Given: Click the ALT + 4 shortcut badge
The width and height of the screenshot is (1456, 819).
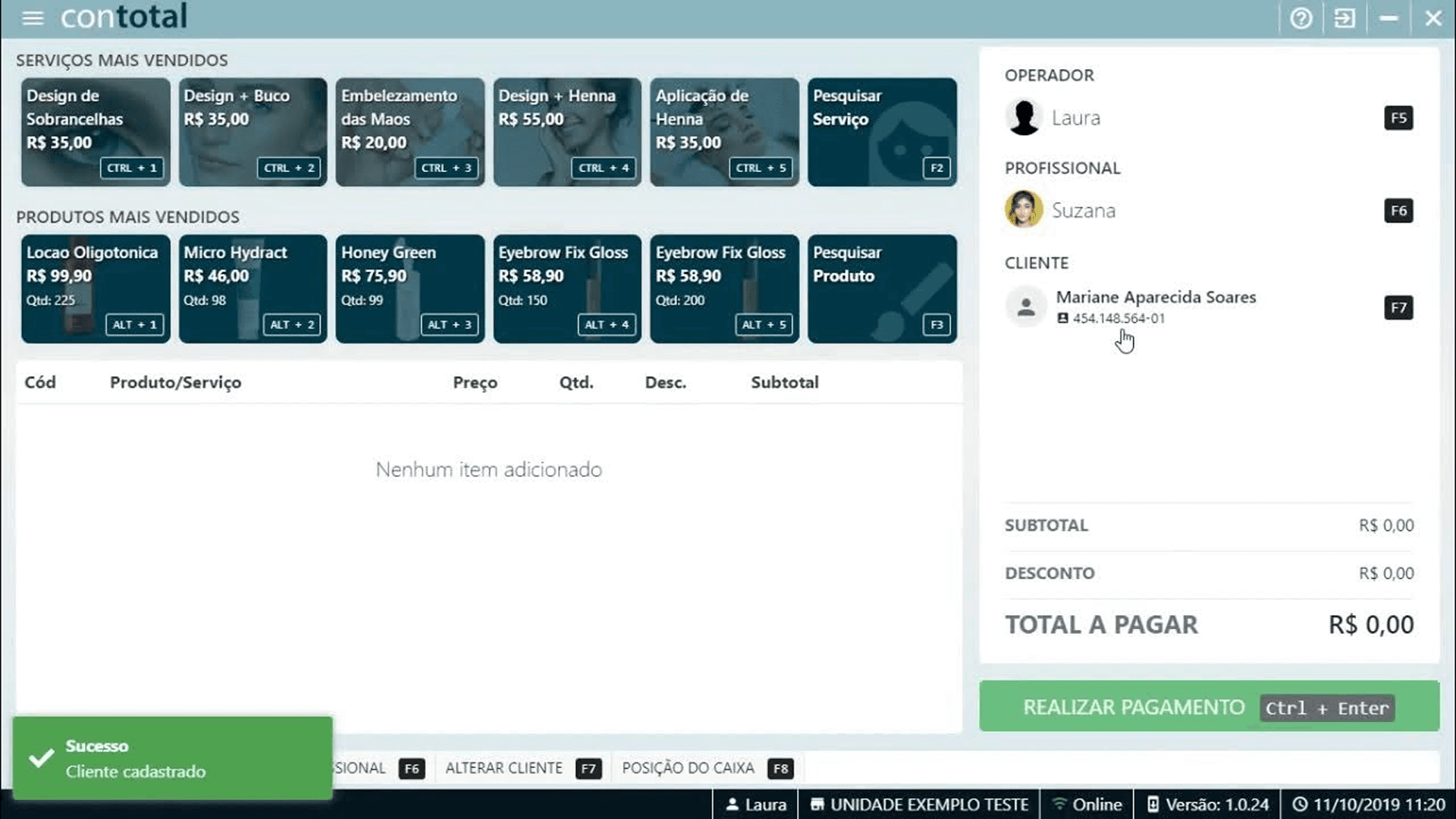Looking at the screenshot, I should [x=606, y=325].
